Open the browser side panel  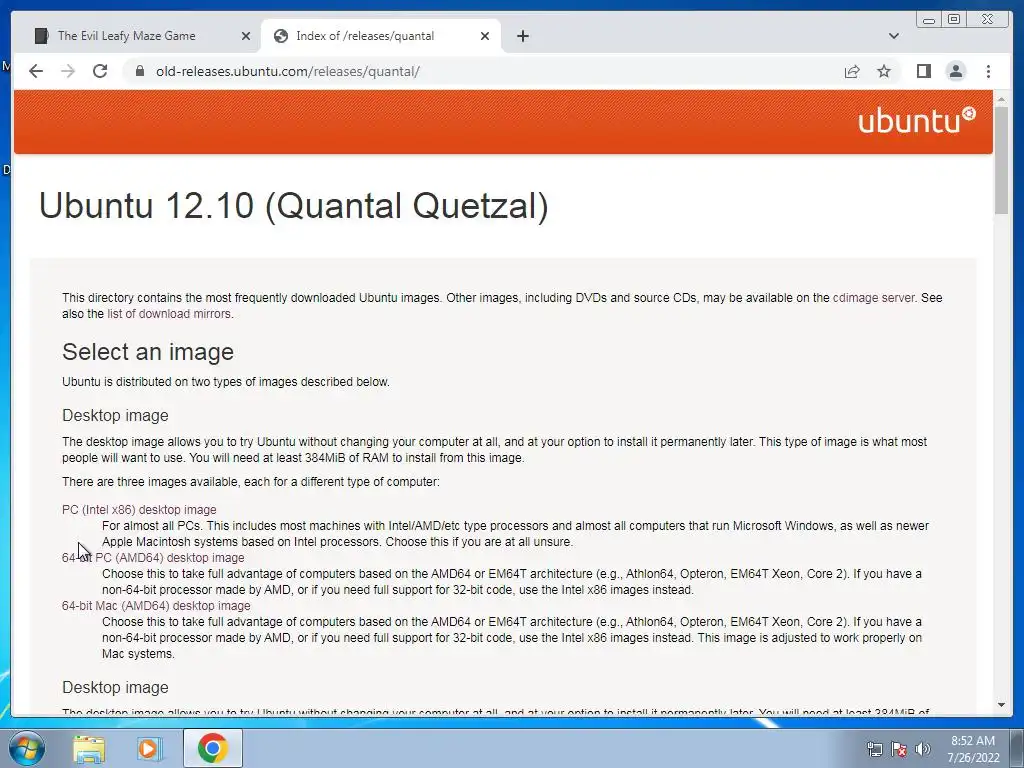click(923, 71)
